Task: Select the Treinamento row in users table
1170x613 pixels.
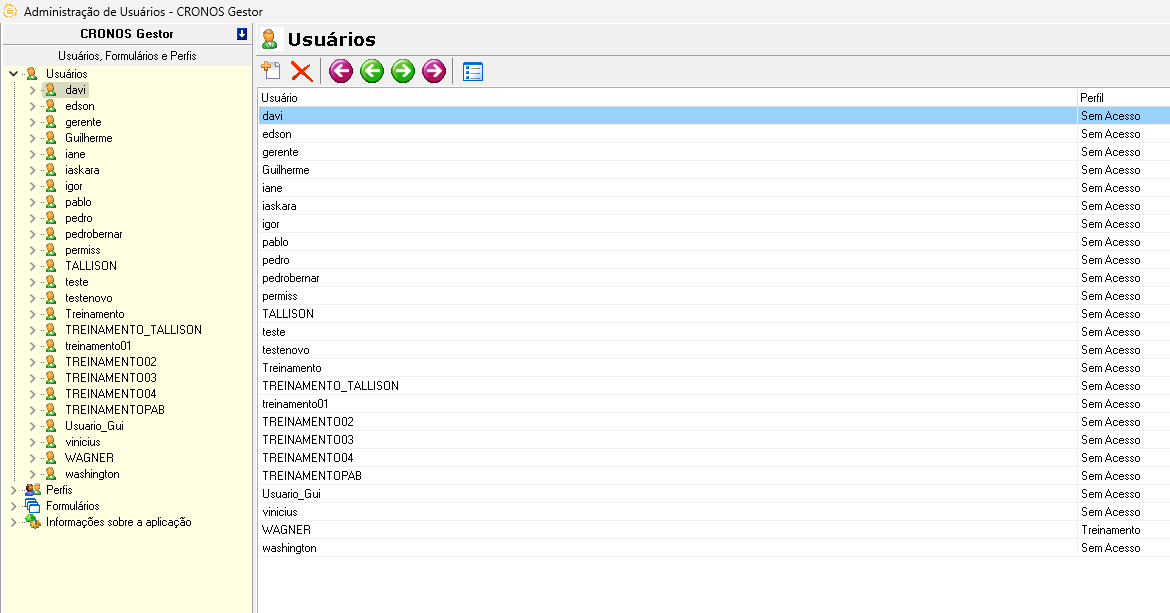Action: 714,368
